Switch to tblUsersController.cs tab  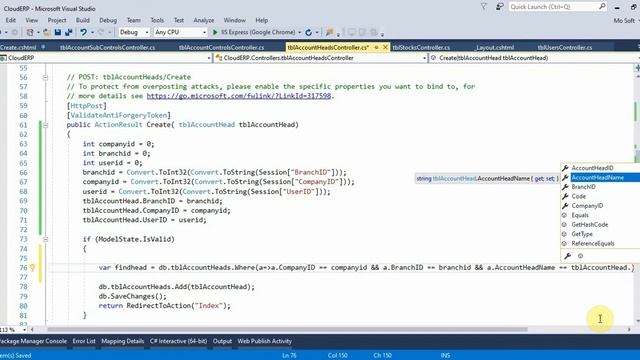[x=565, y=47]
